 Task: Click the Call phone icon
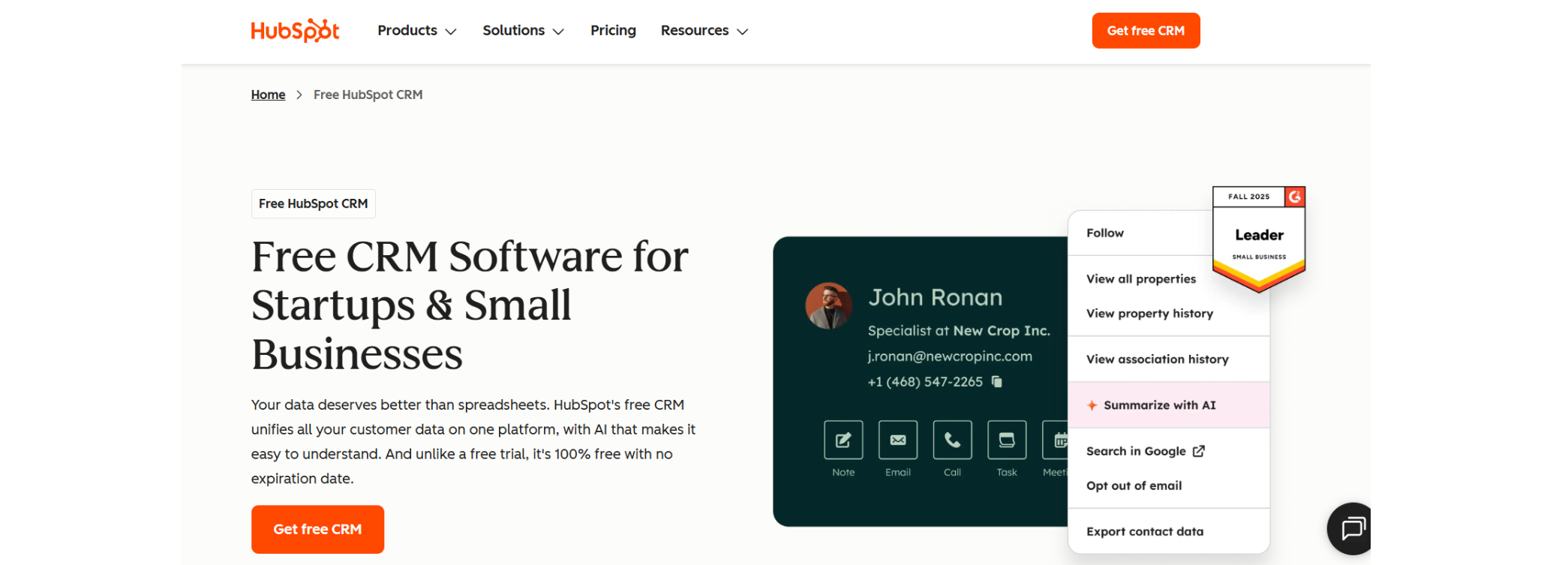coord(952,440)
